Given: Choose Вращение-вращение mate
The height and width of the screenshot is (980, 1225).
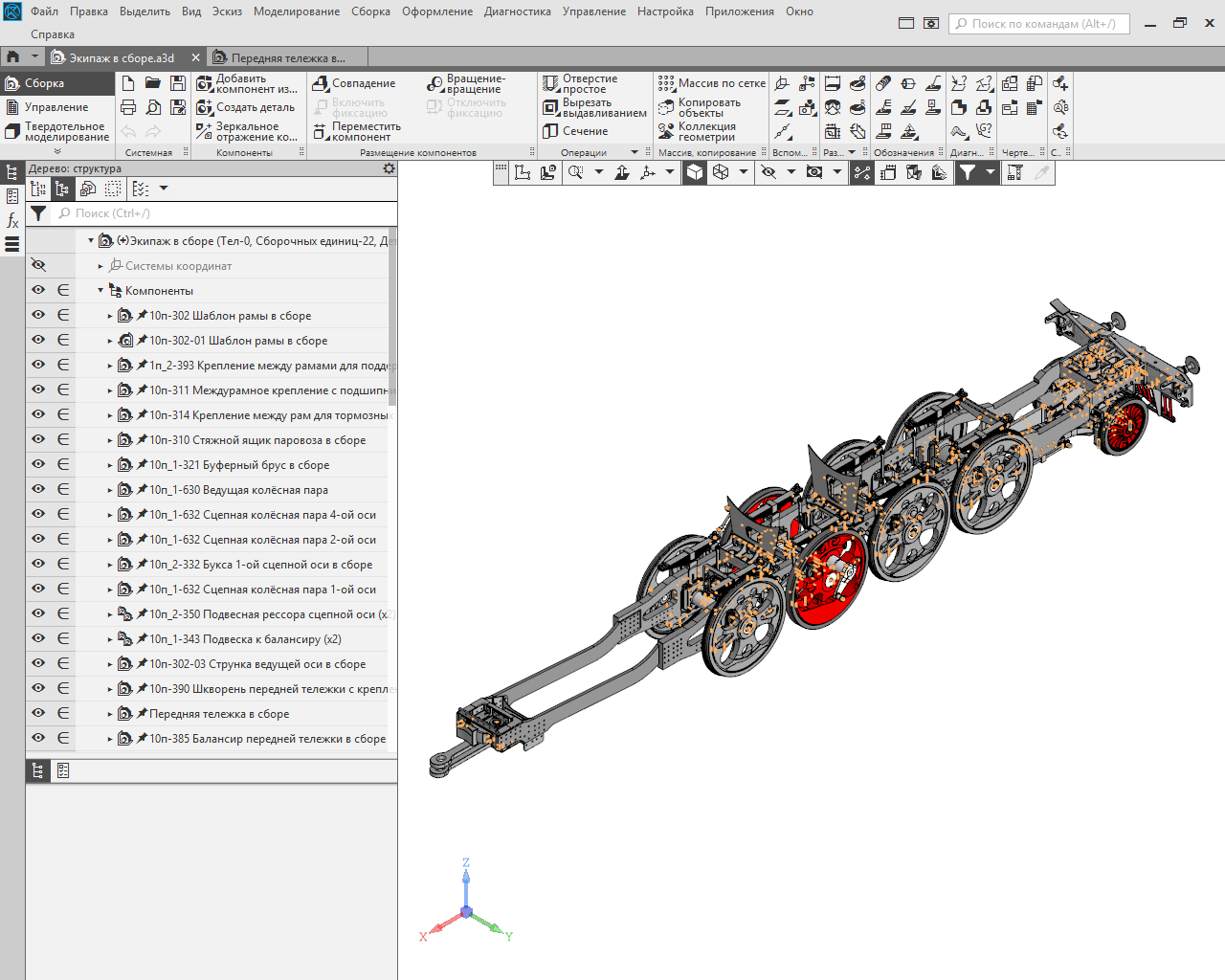Looking at the screenshot, I should pos(467,84).
